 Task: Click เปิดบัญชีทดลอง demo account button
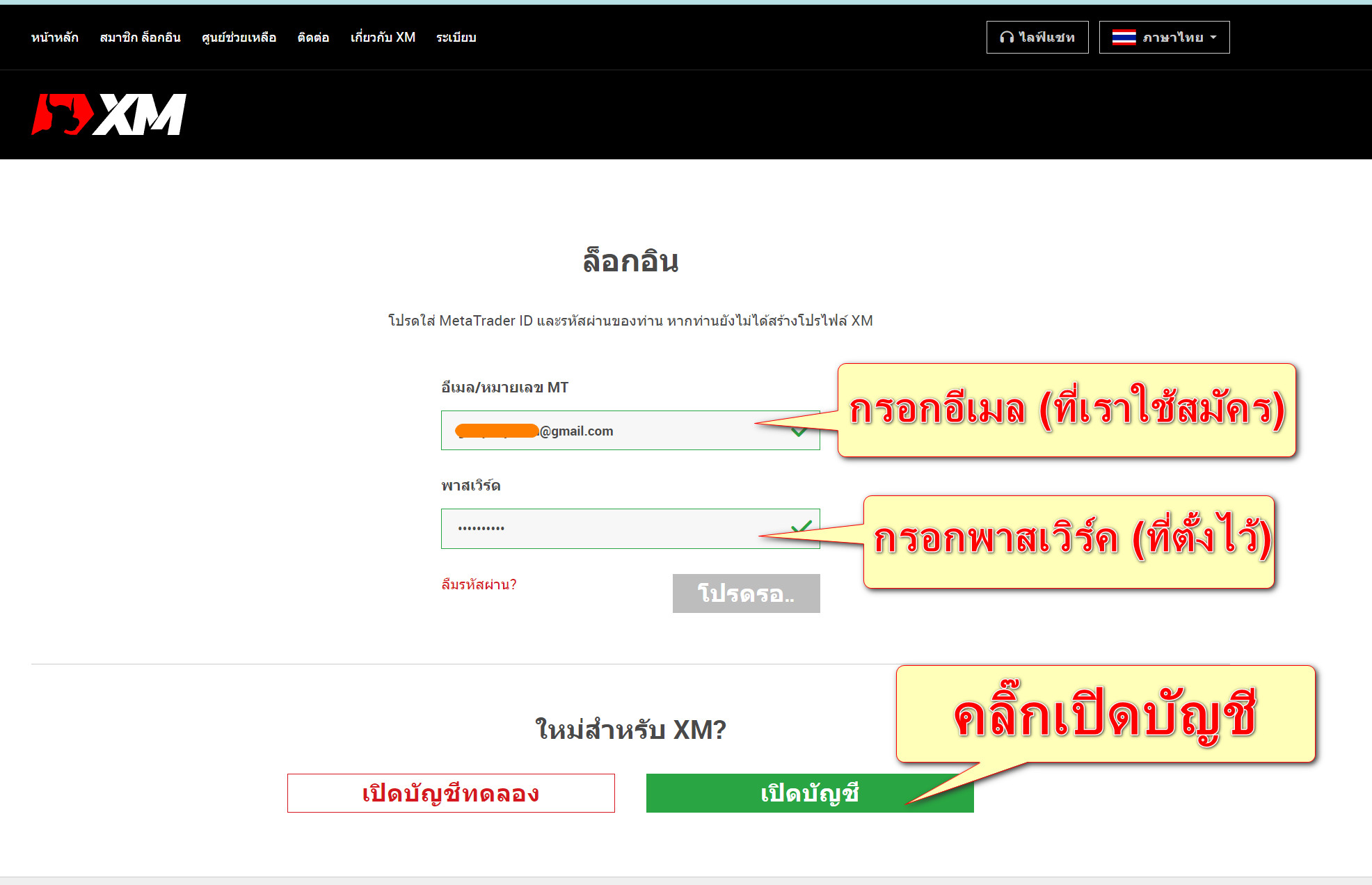pyautogui.click(x=451, y=793)
